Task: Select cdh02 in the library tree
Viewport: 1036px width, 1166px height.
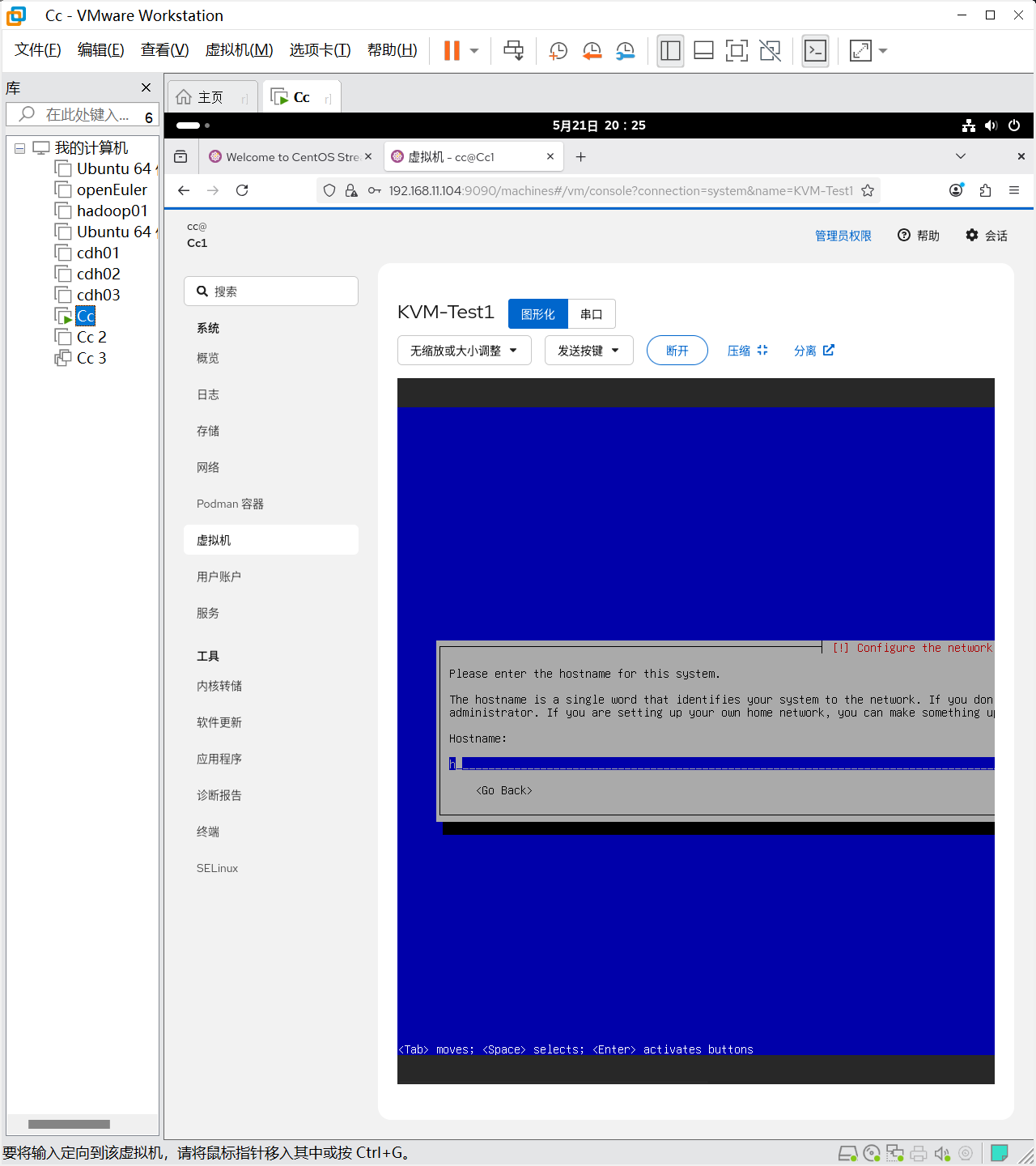Action: [x=98, y=274]
